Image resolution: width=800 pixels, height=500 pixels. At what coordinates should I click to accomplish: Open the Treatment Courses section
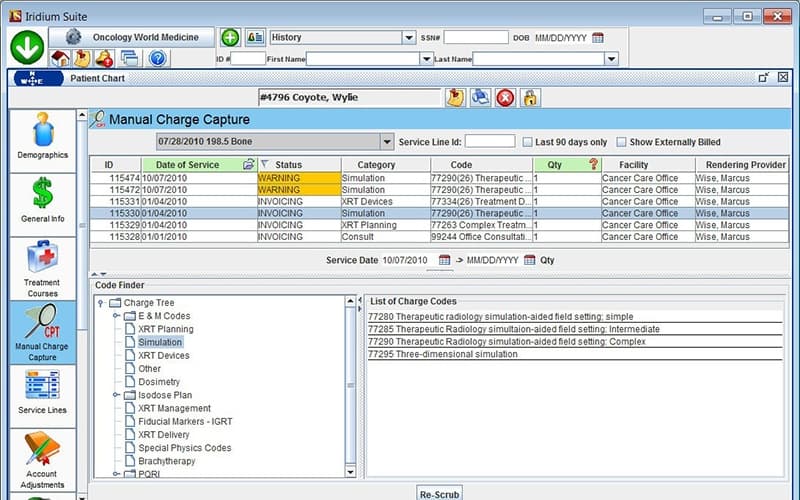[x=42, y=268]
